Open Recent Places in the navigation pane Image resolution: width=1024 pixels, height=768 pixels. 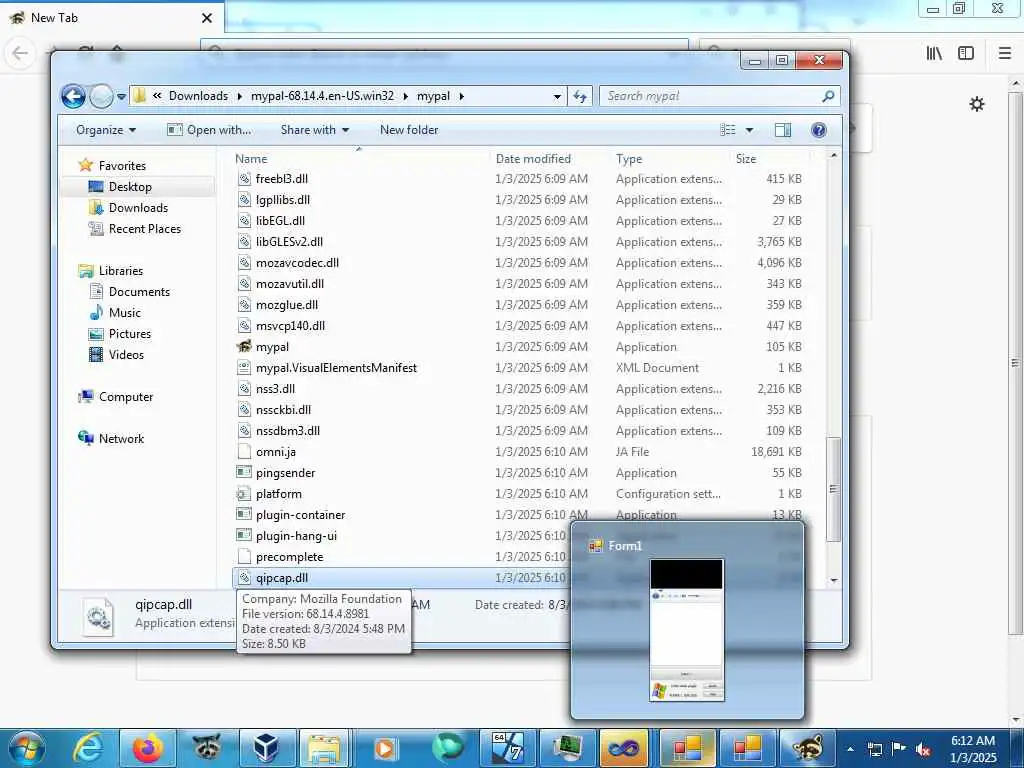coord(135,229)
